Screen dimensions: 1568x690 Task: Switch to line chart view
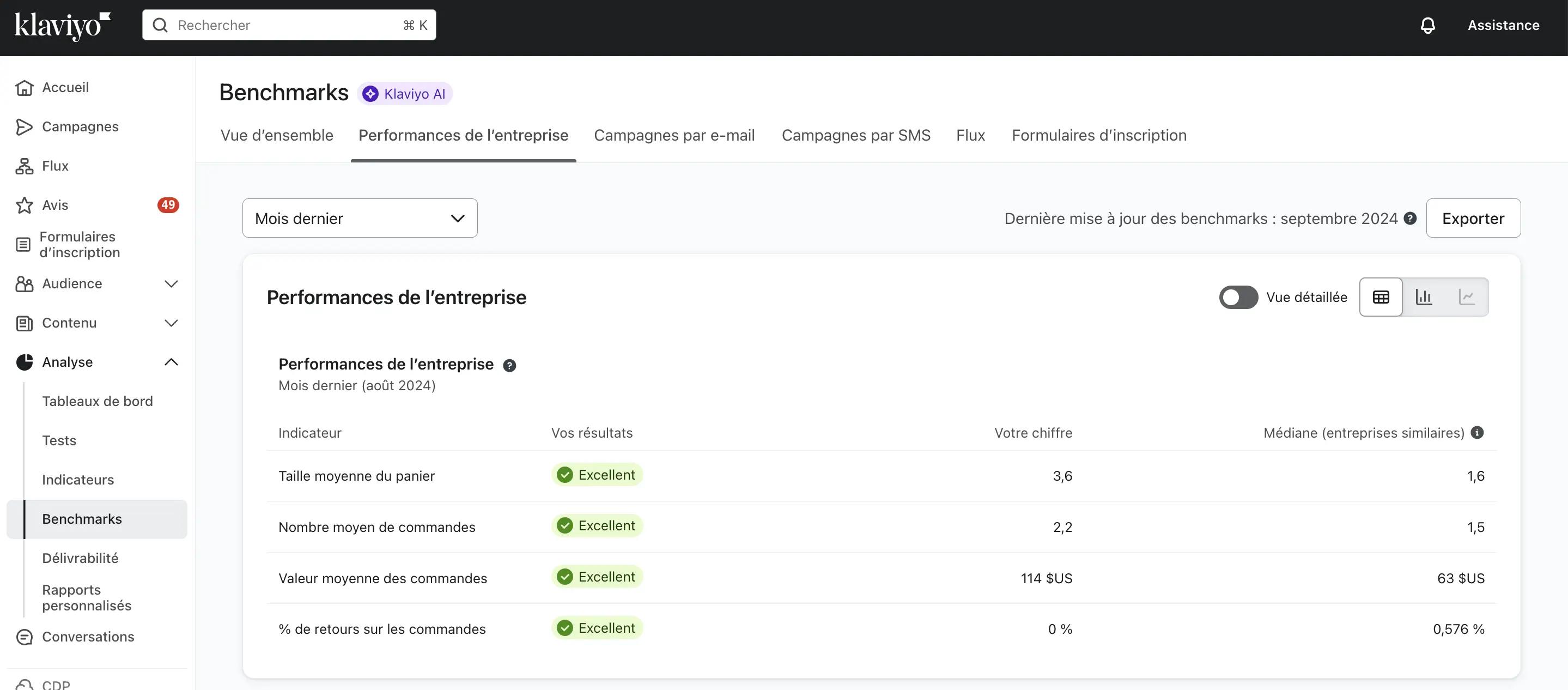[1466, 297]
